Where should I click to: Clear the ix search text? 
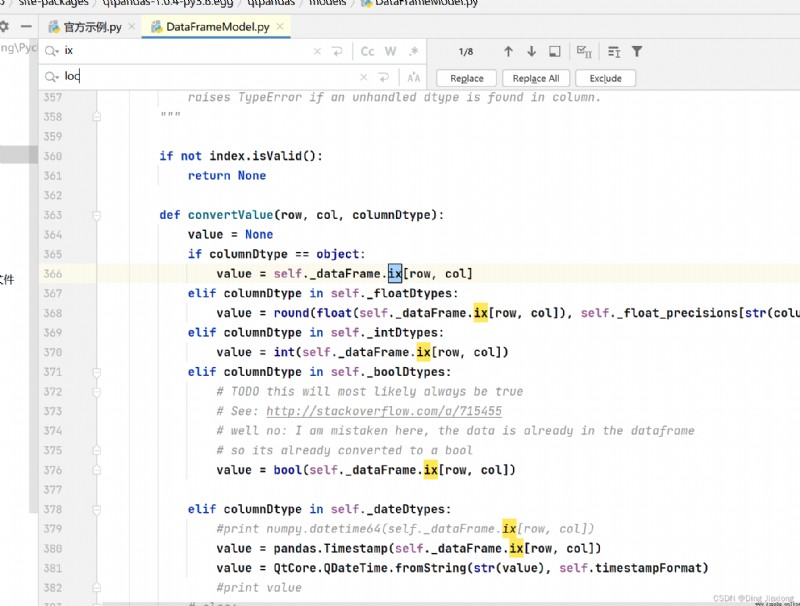coord(317,51)
